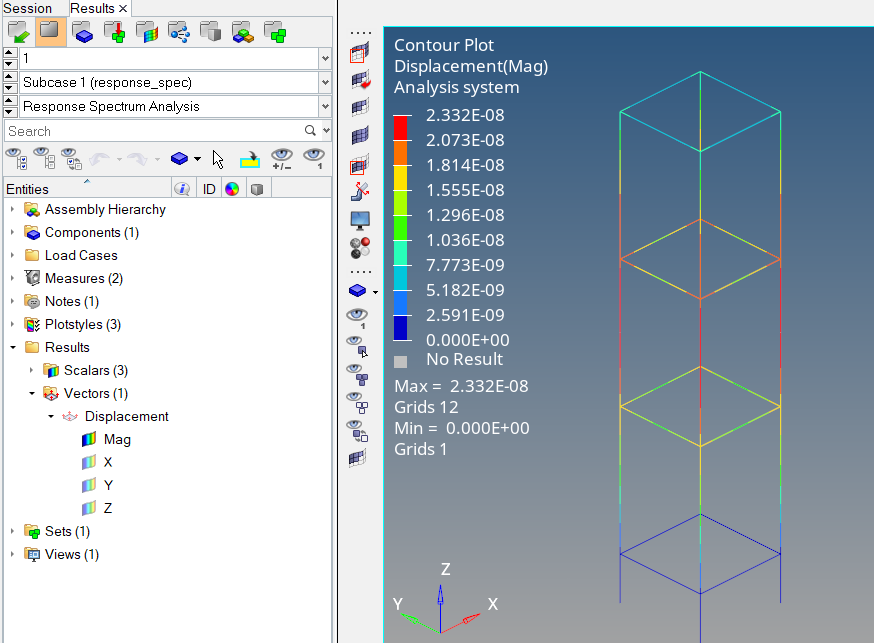Image resolution: width=874 pixels, height=643 pixels.
Task: Click the yellow note annotation icon
Action: 251,160
